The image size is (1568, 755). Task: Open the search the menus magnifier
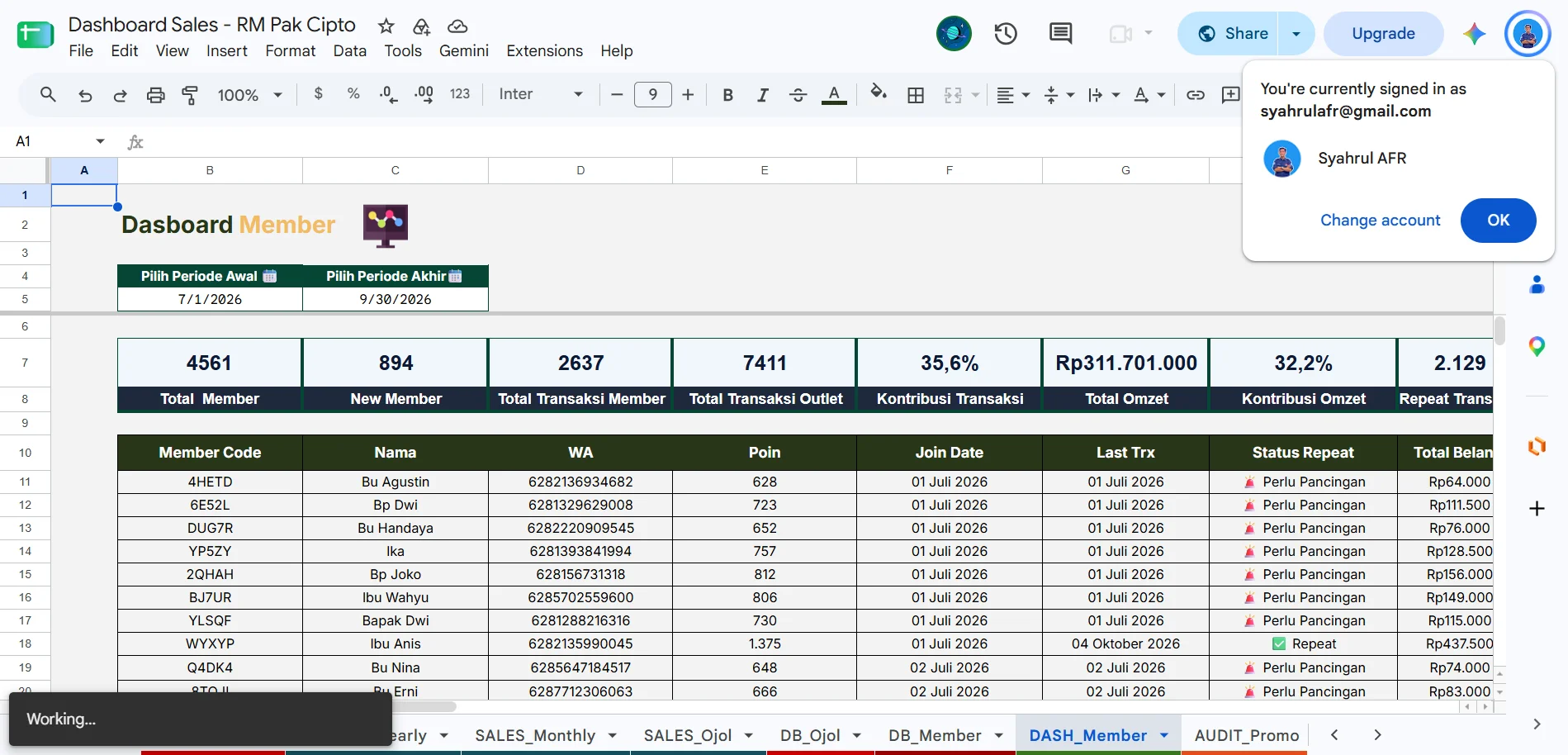coord(48,94)
